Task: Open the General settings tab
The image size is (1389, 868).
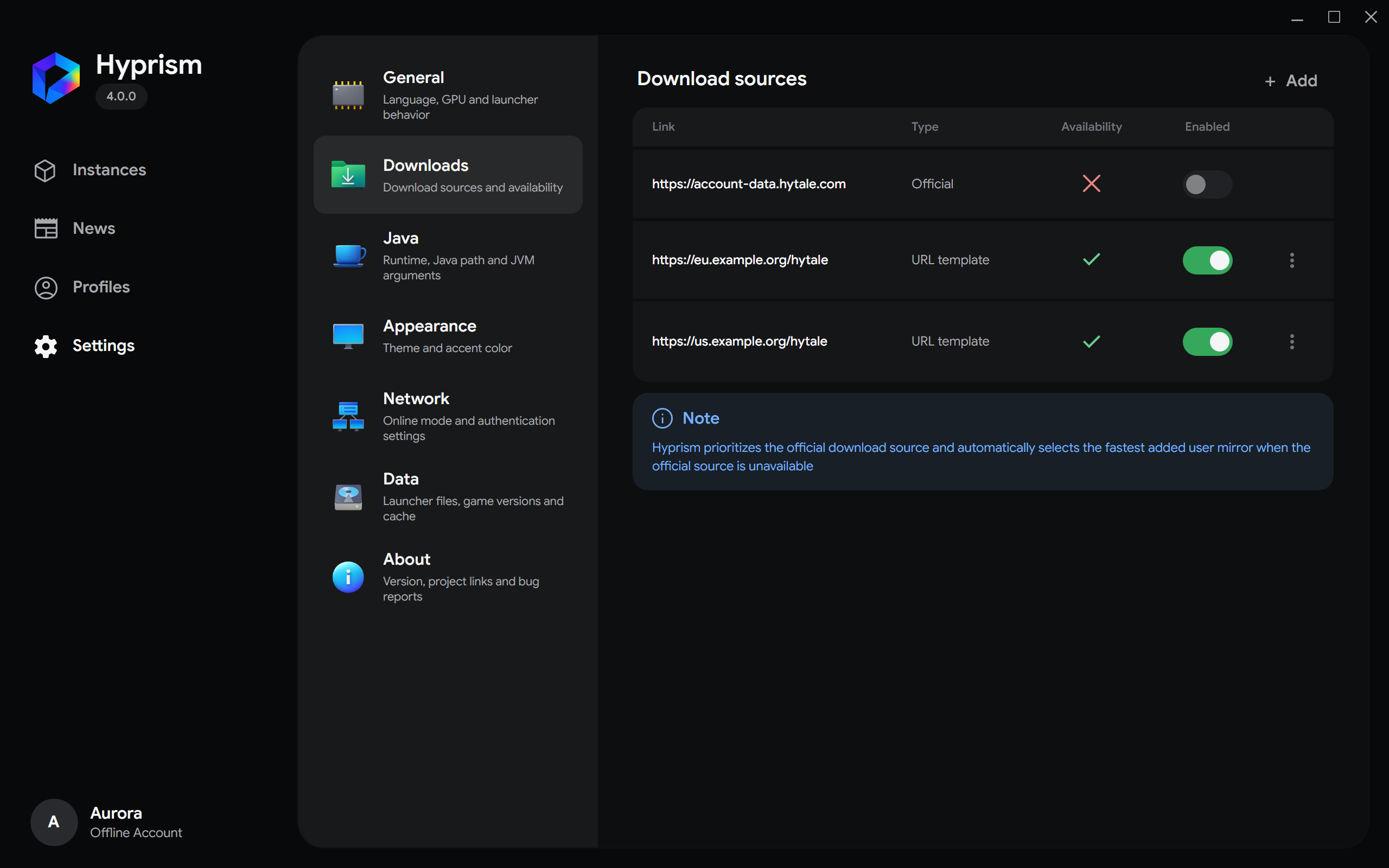Action: [x=448, y=95]
